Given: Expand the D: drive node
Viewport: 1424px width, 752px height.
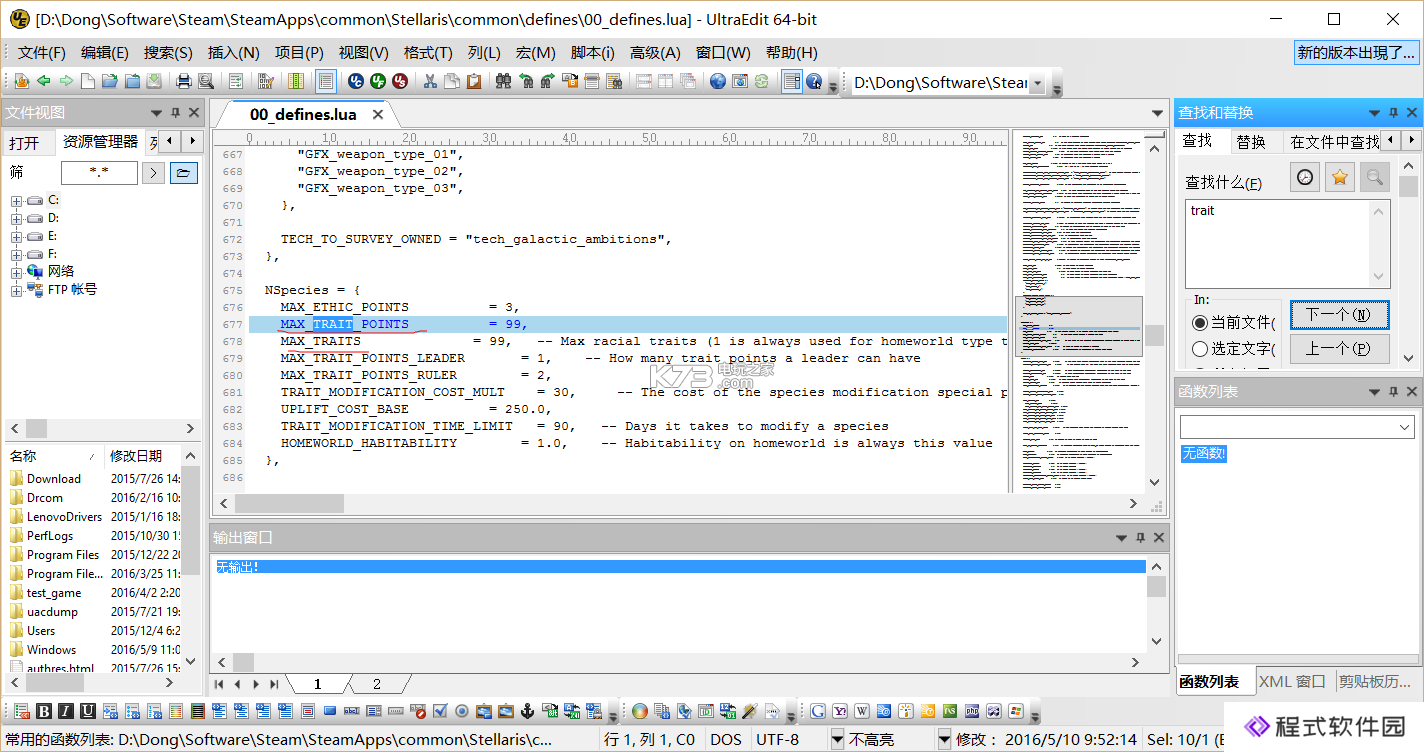Looking at the screenshot, I should tap(16, 219).
